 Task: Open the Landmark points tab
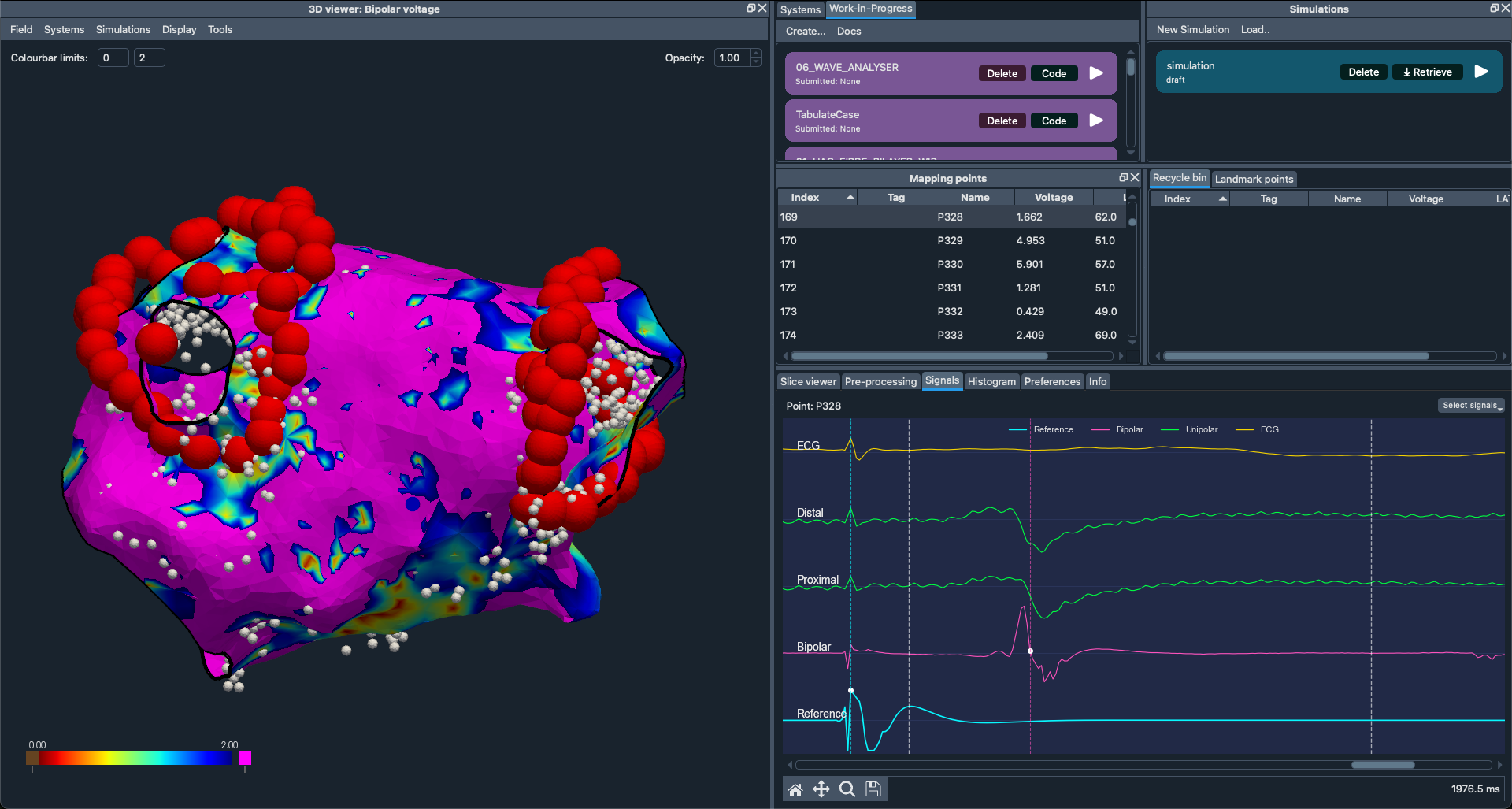click(x=1254, y=180)
